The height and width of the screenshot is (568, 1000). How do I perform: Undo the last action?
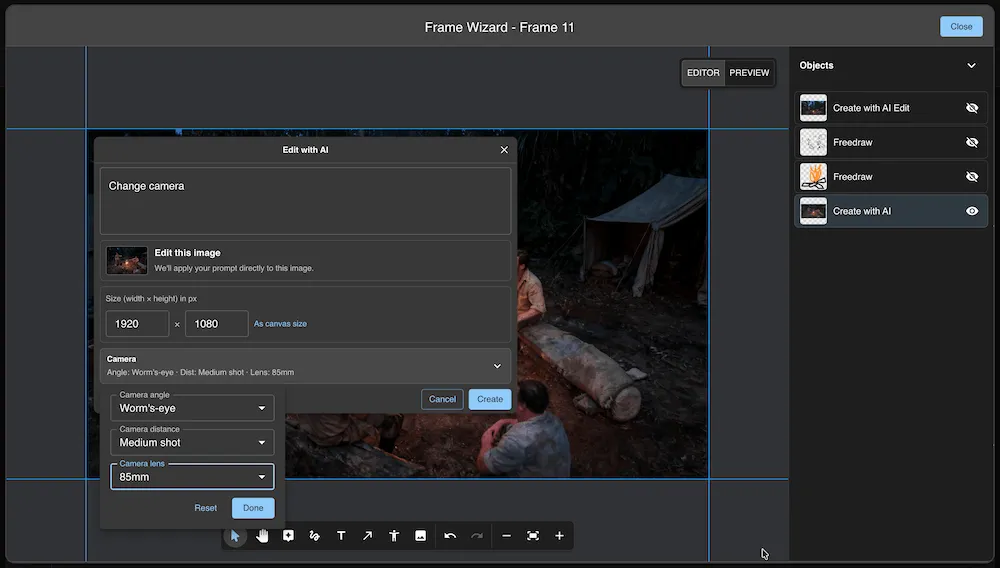click(x=450, y=536)
